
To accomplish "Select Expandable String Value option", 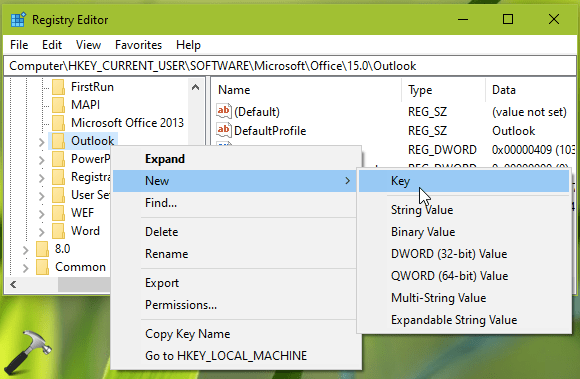I will 464,320.
